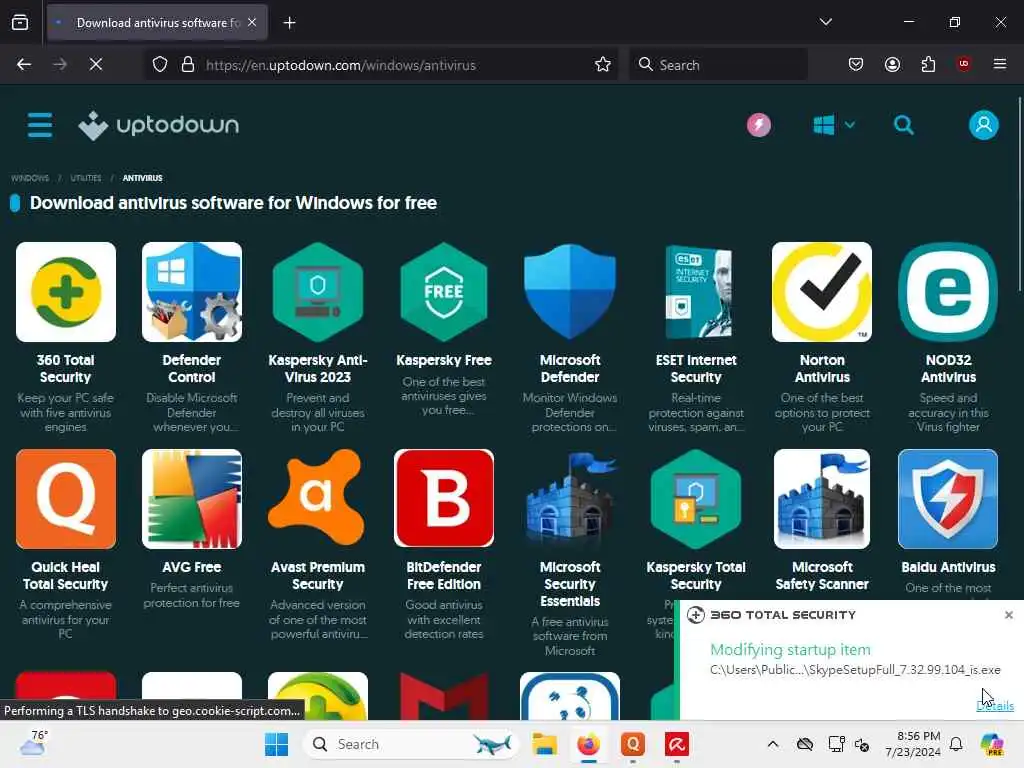
Task: Open weather widget showing 76°
Action: point(33,743)
